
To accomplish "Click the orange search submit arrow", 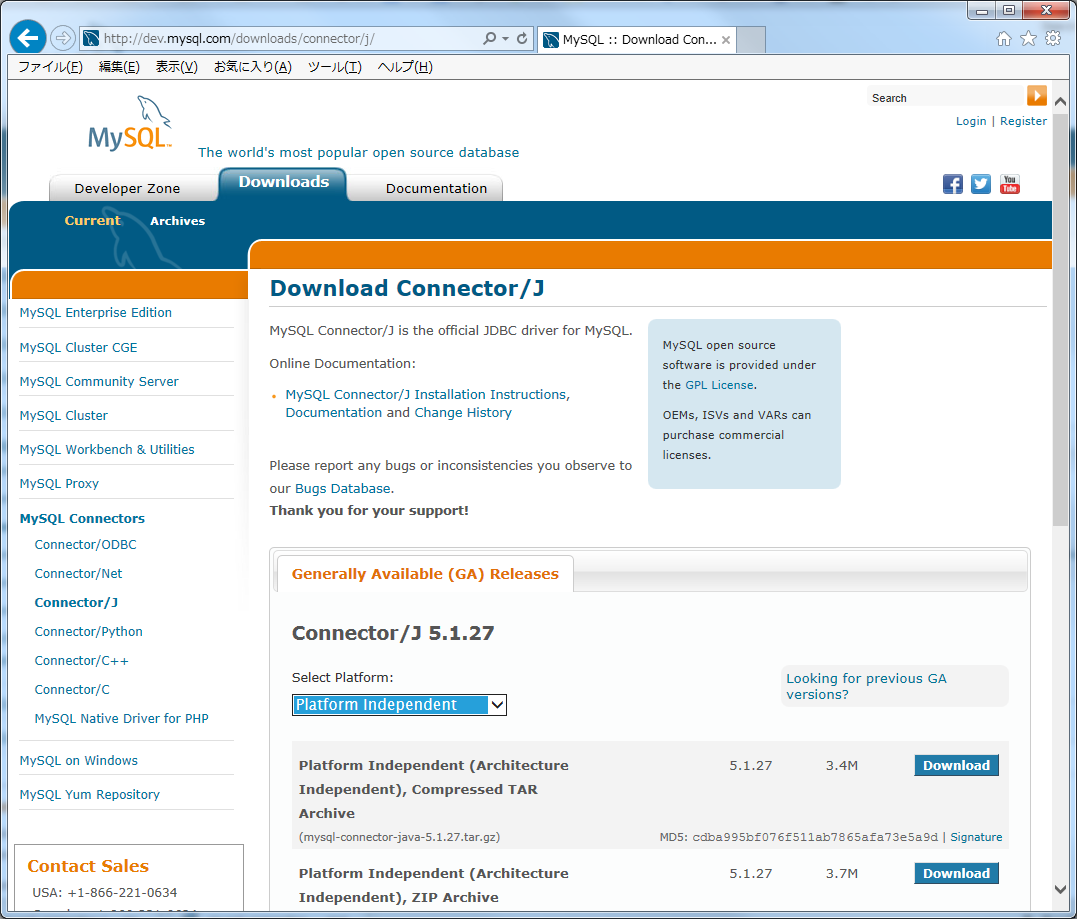I will click(x=1036, y=95).
